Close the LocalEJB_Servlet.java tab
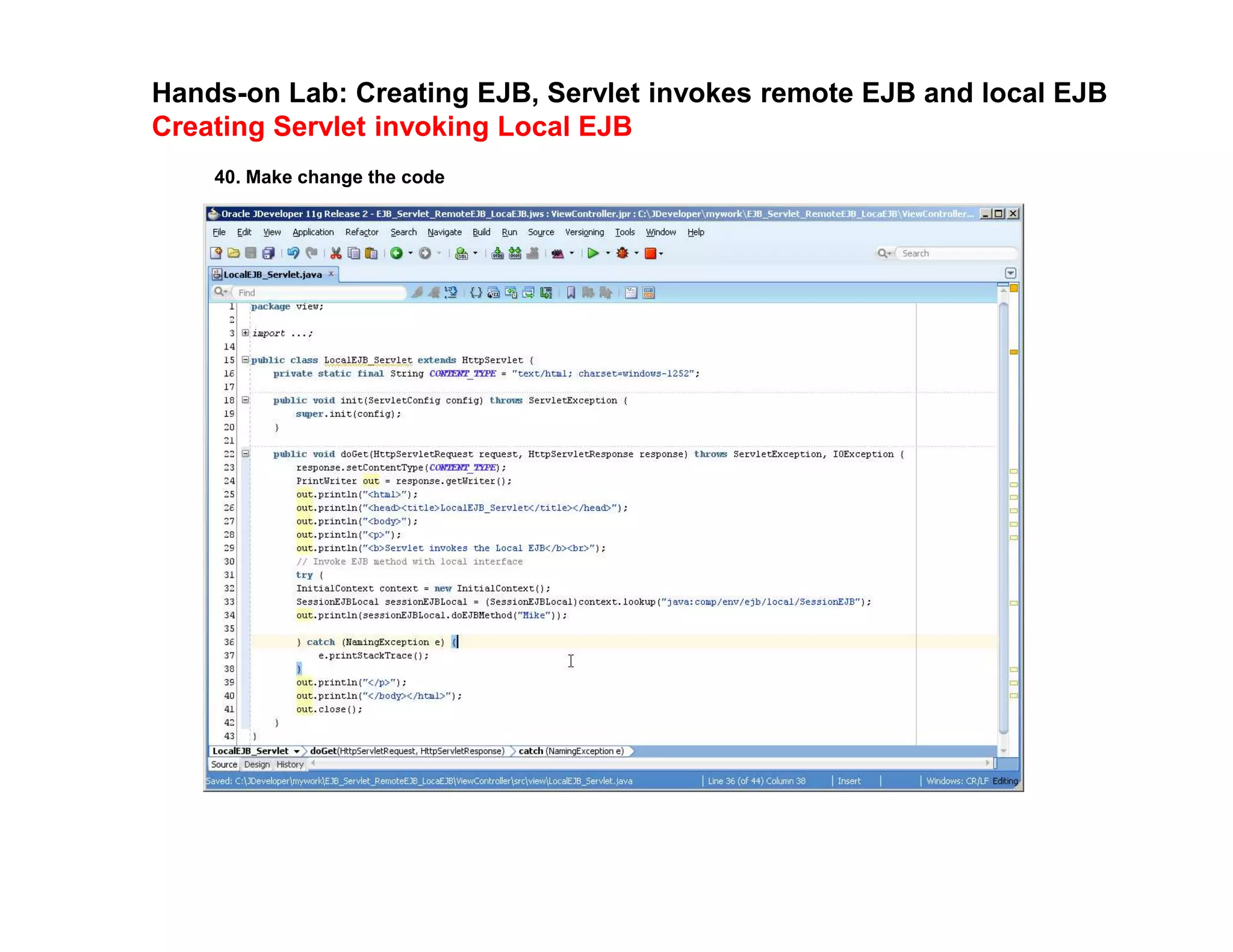 tap(331, 274)
